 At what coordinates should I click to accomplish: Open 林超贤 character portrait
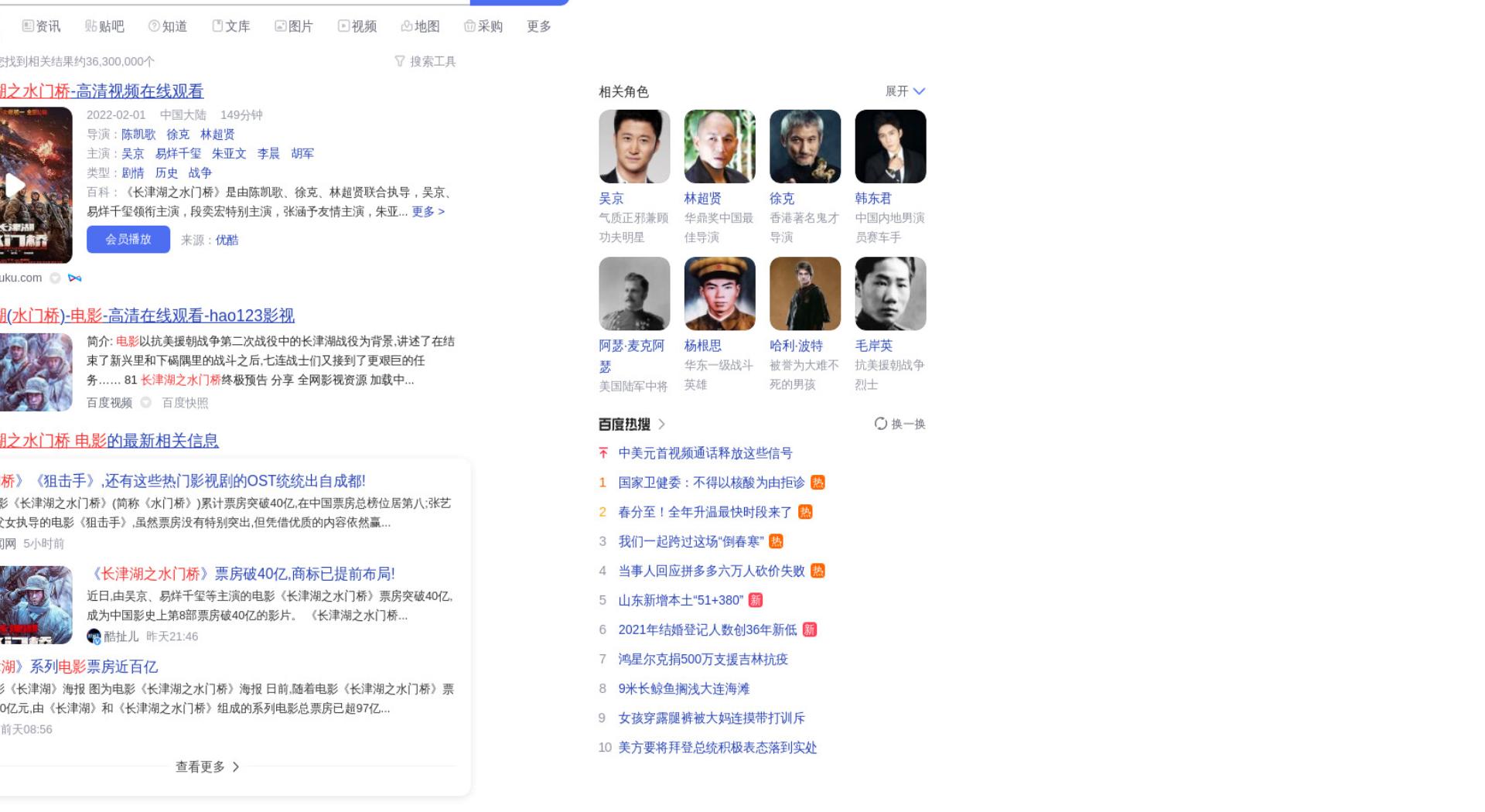[719, 146]
